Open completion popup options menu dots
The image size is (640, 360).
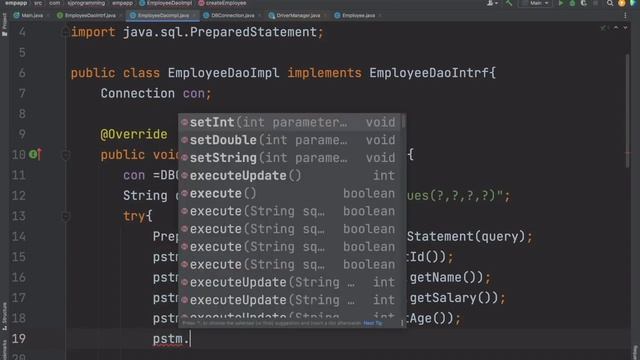tap(402, 323)
